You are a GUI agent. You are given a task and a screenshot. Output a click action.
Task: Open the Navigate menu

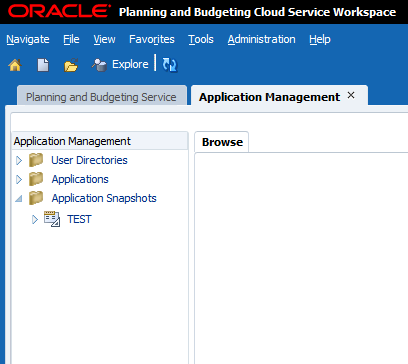pos(28,39)
